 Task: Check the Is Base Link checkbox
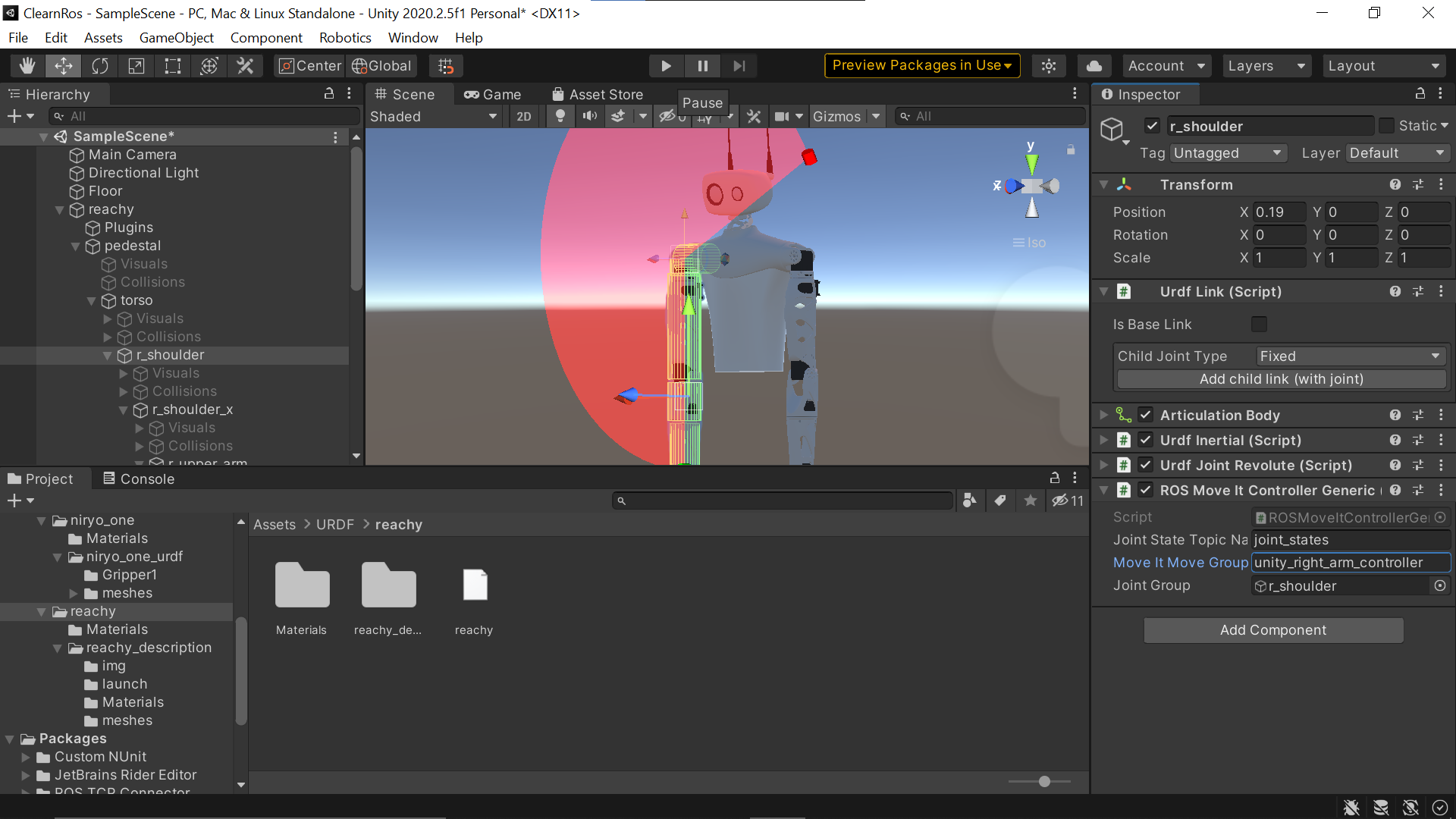(x=1260, y=324)
